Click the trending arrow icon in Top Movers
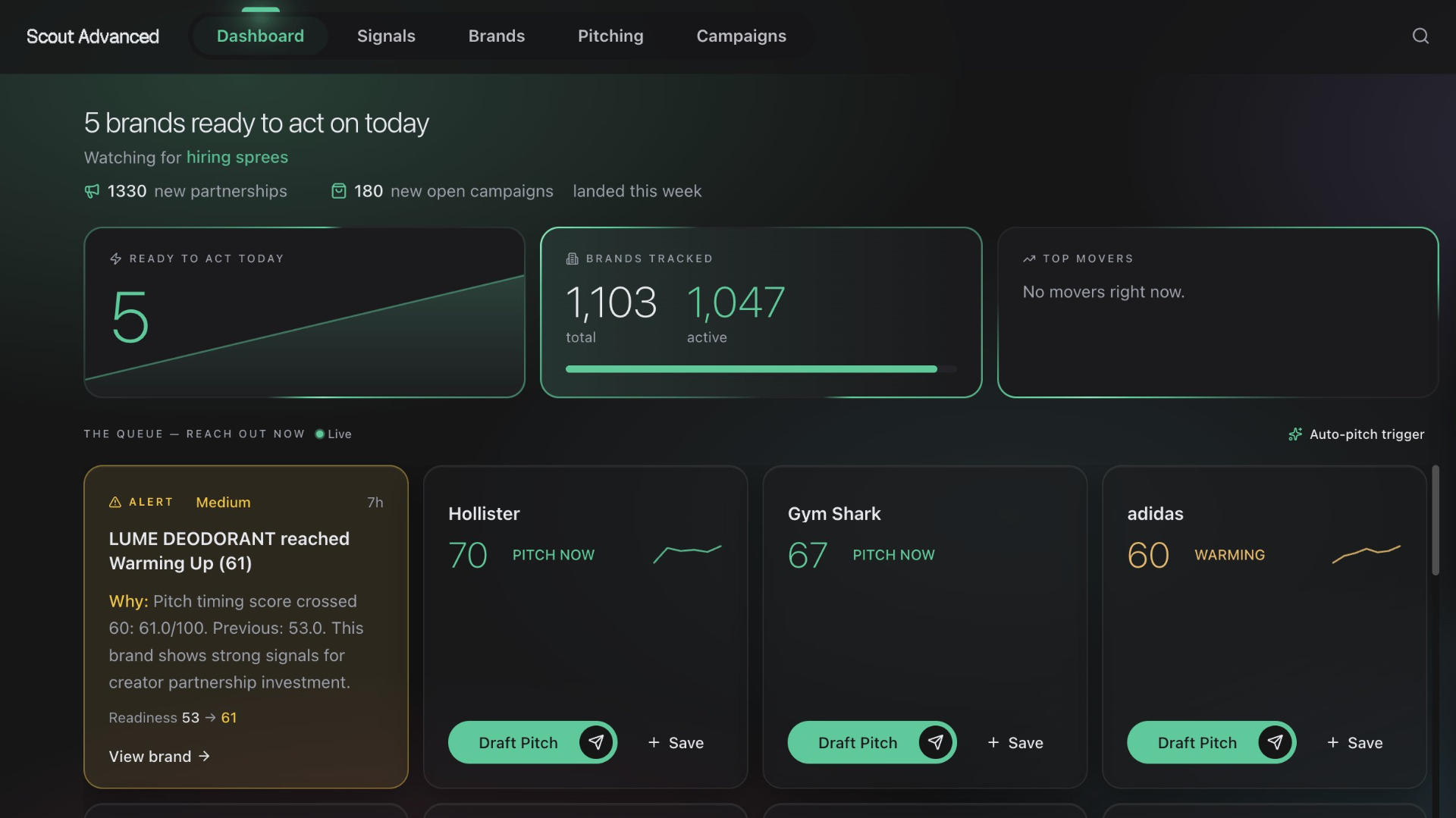Image resolution: width=1456 pixels, height=818 pixels. tap(1029, 259)
